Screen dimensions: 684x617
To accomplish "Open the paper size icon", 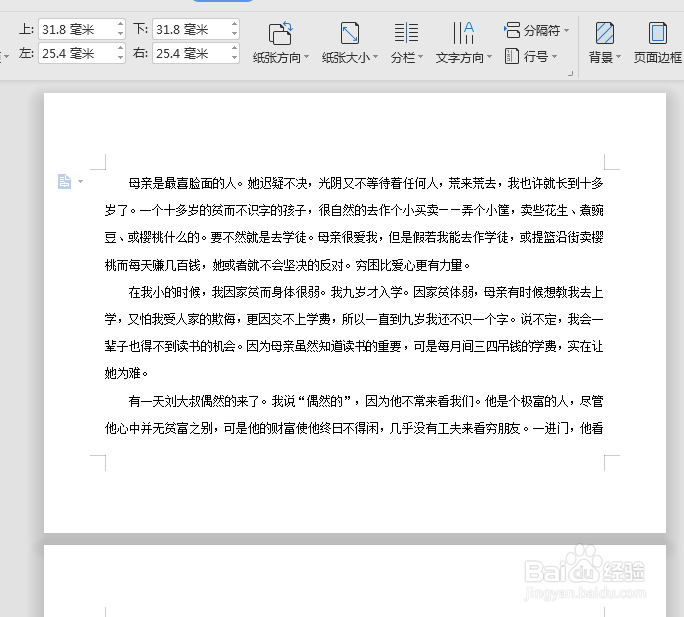I will pyautogui.click(x=350, y=33).
